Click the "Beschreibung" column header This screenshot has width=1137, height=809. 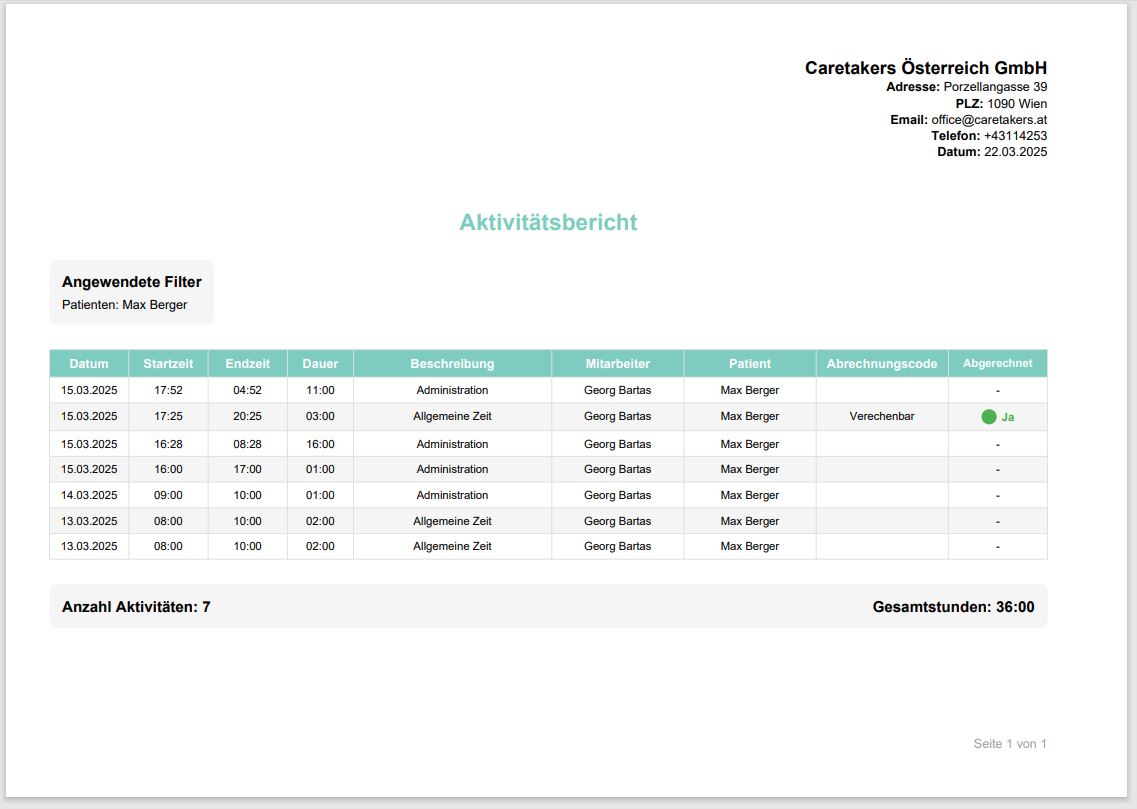coord(452,364)
